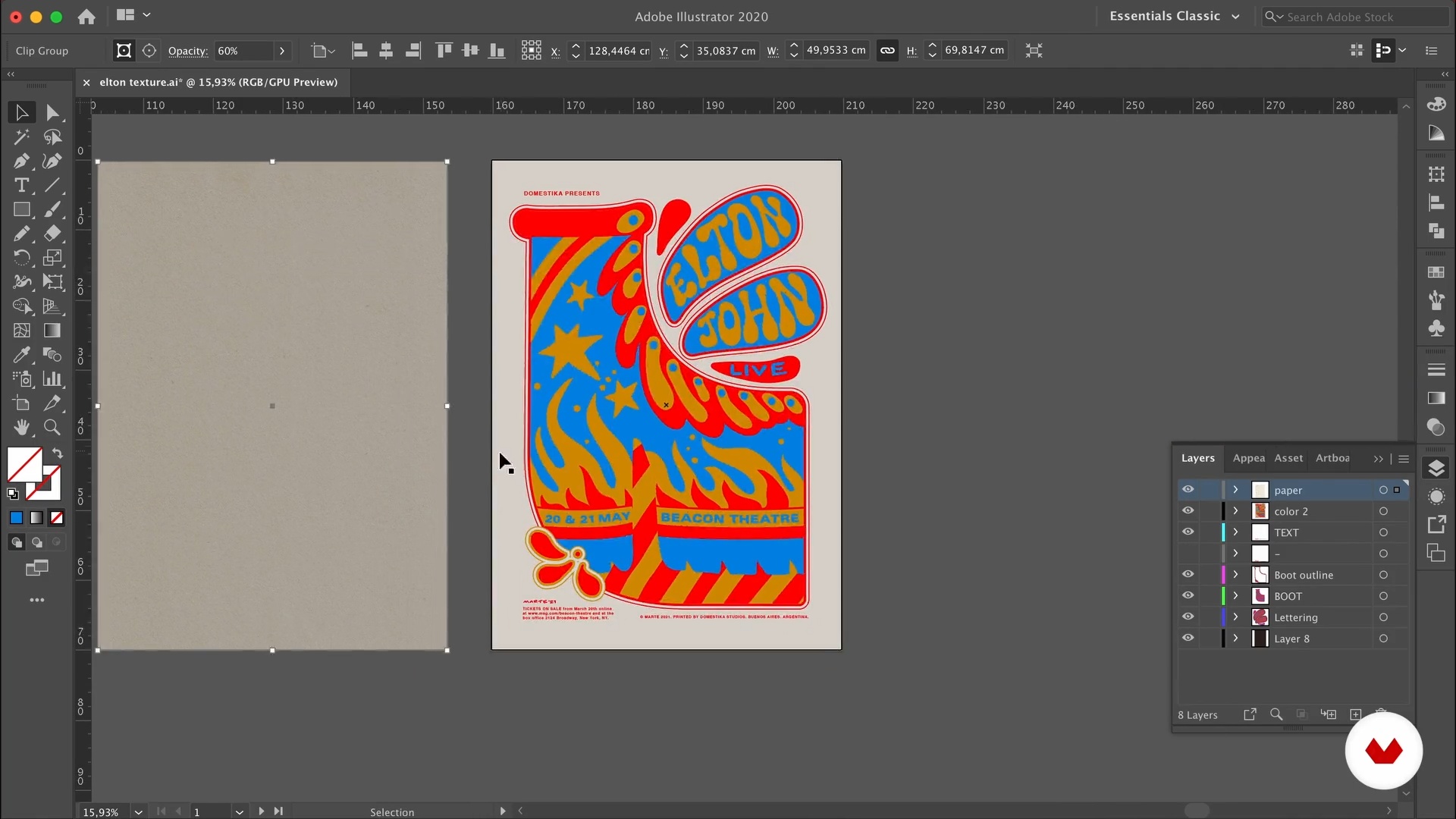This screenshot has height=819, width=1456.
Task: Hide the Lettering layer
Action: (1188, 617)
